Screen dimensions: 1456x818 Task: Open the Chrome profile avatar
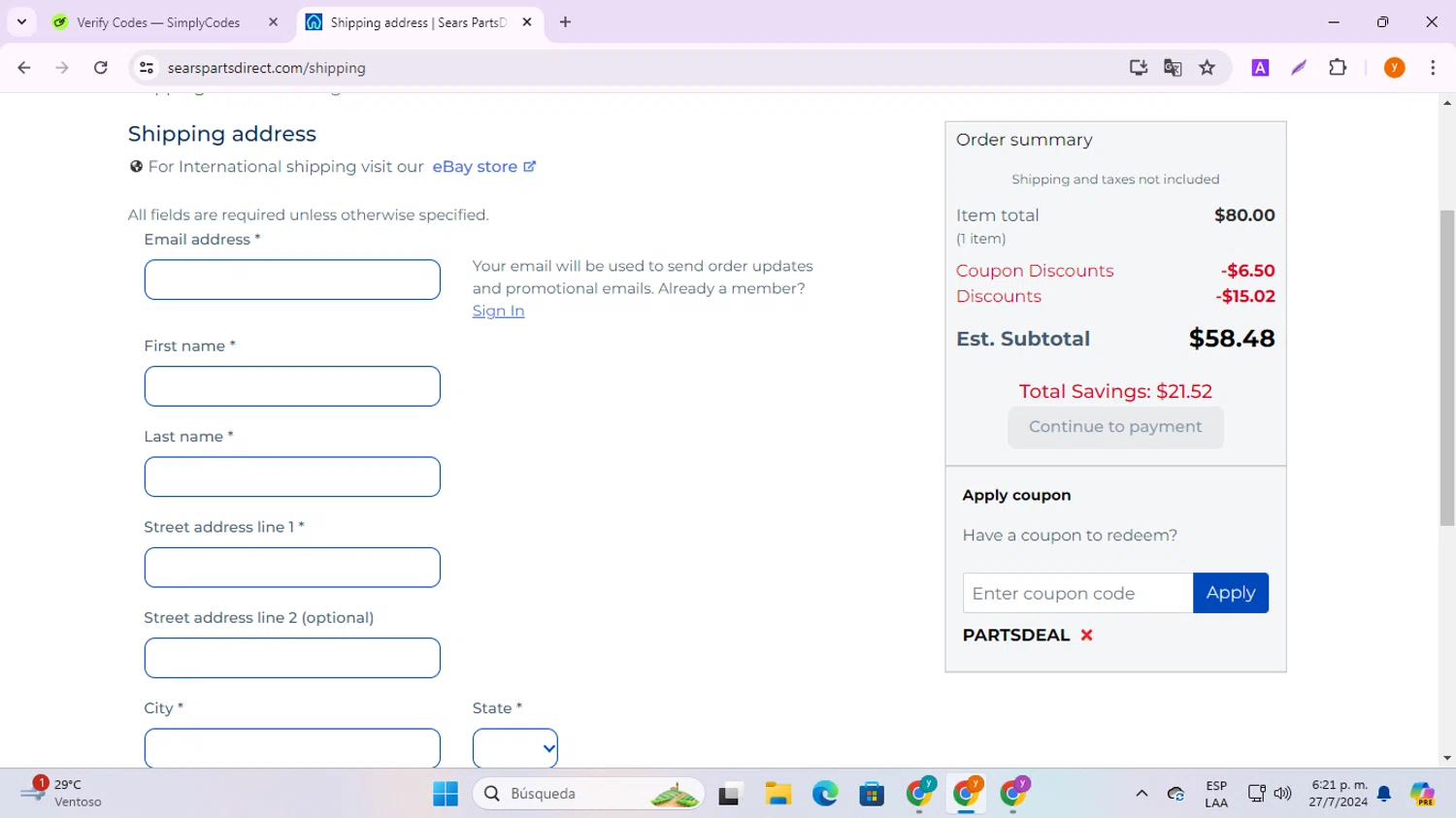pos(1395,68)
